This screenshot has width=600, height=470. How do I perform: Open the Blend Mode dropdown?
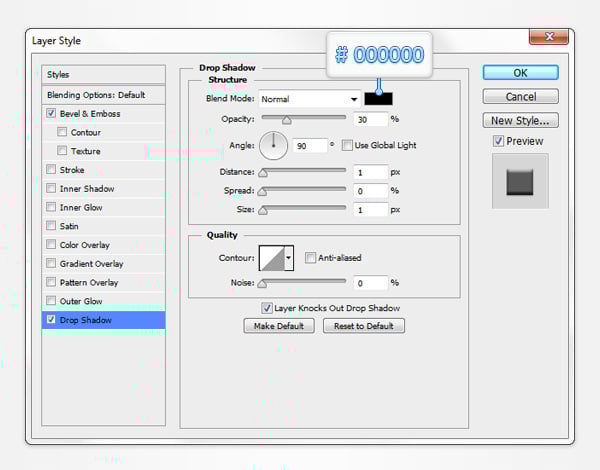[x=310, y=99]
